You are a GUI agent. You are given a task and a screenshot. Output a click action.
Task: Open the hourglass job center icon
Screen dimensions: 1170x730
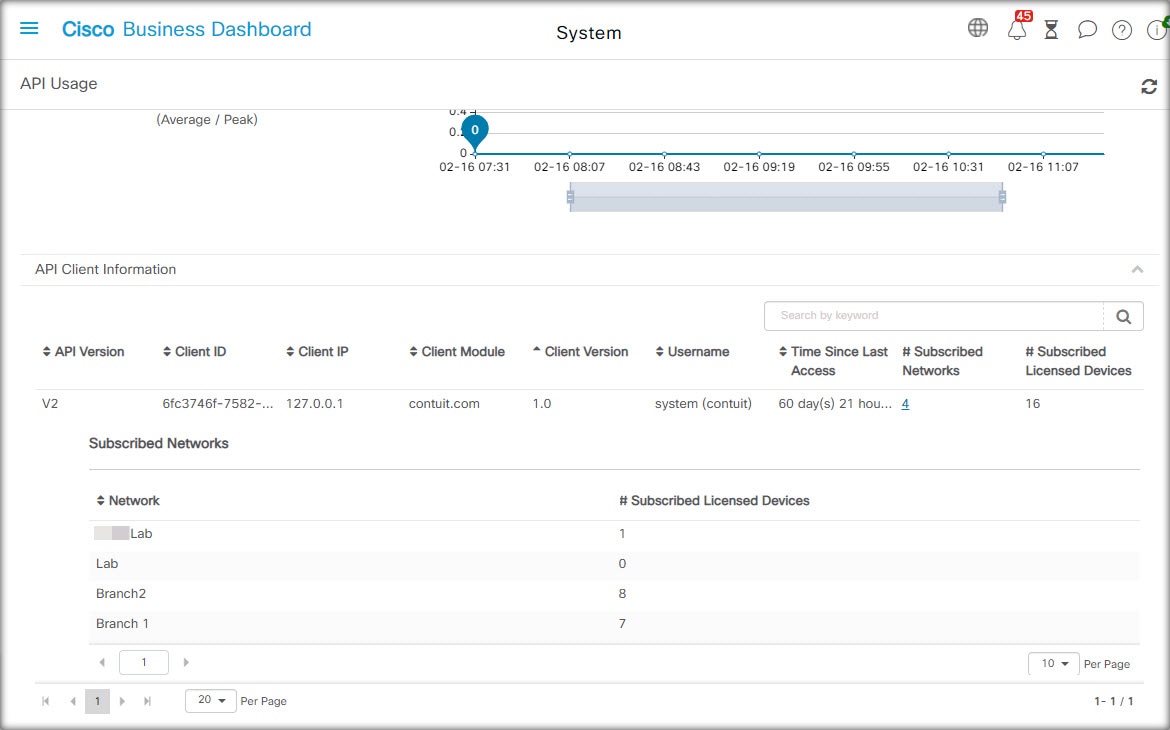pos(1051,30)
